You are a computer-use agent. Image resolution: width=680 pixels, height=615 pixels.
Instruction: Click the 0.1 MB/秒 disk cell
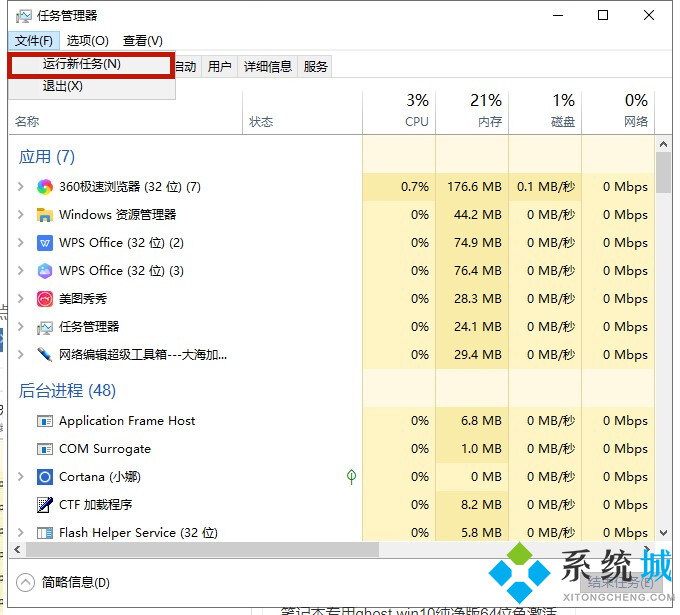coord(545,187)
